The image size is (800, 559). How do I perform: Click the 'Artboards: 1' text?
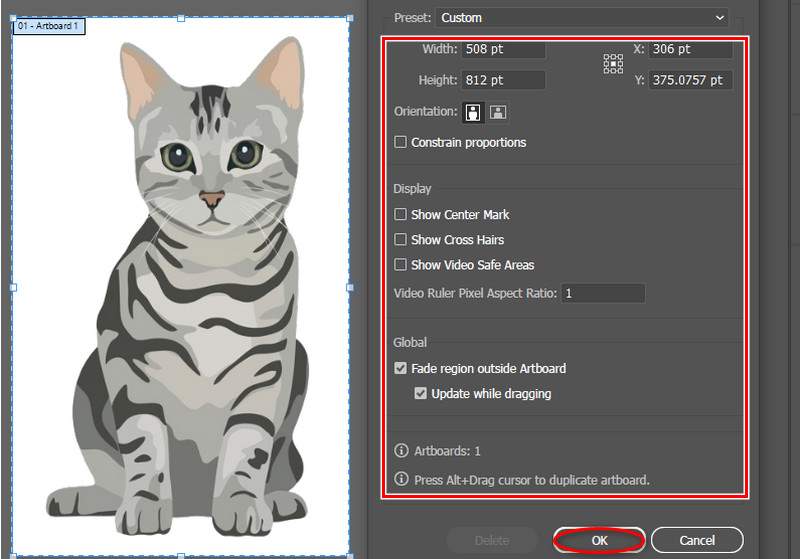447,451
